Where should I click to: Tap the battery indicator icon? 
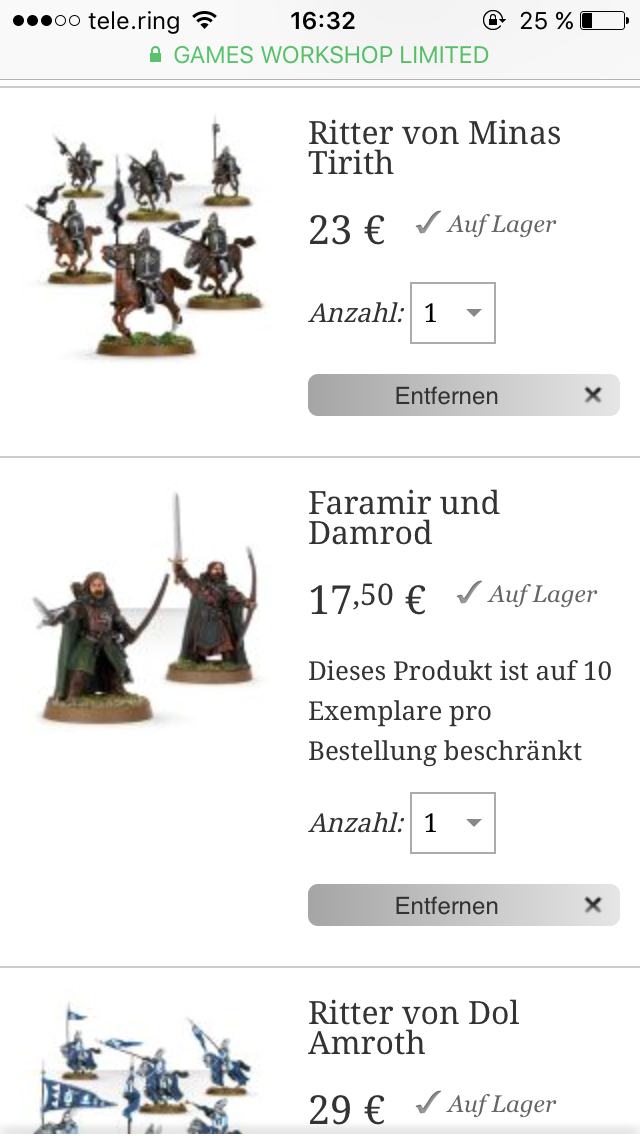point(604,20)
